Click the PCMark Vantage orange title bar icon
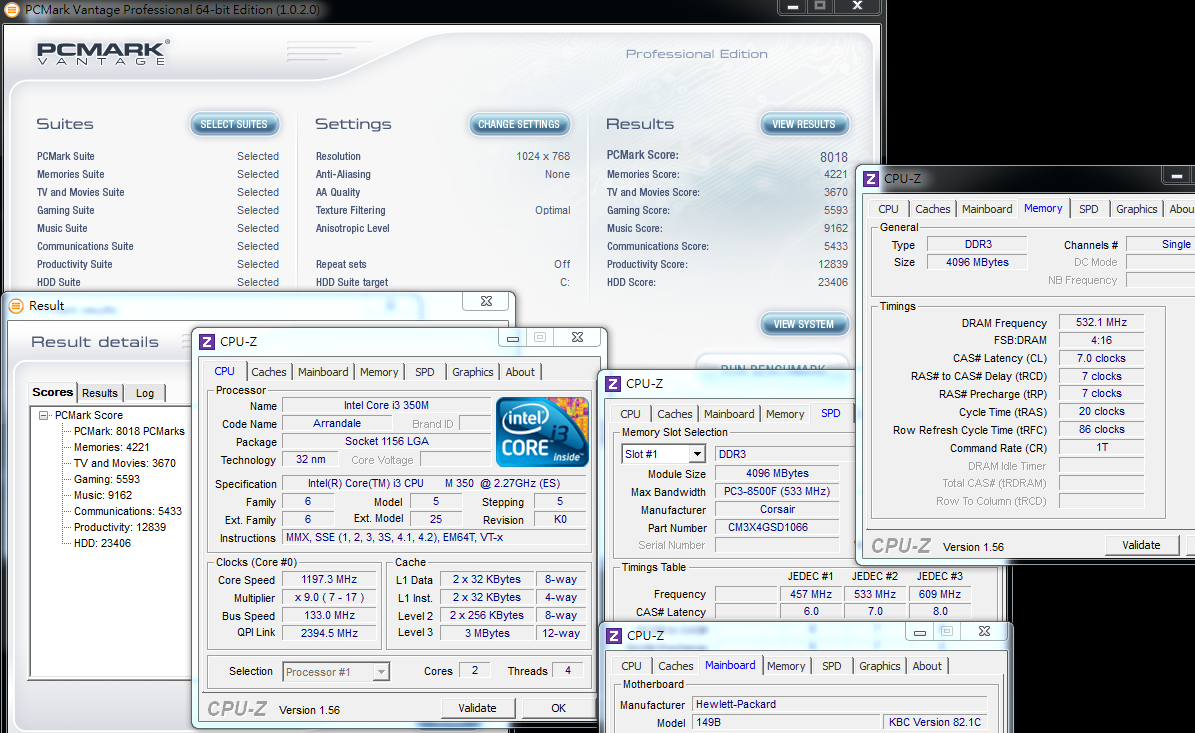 pos(11,10)
